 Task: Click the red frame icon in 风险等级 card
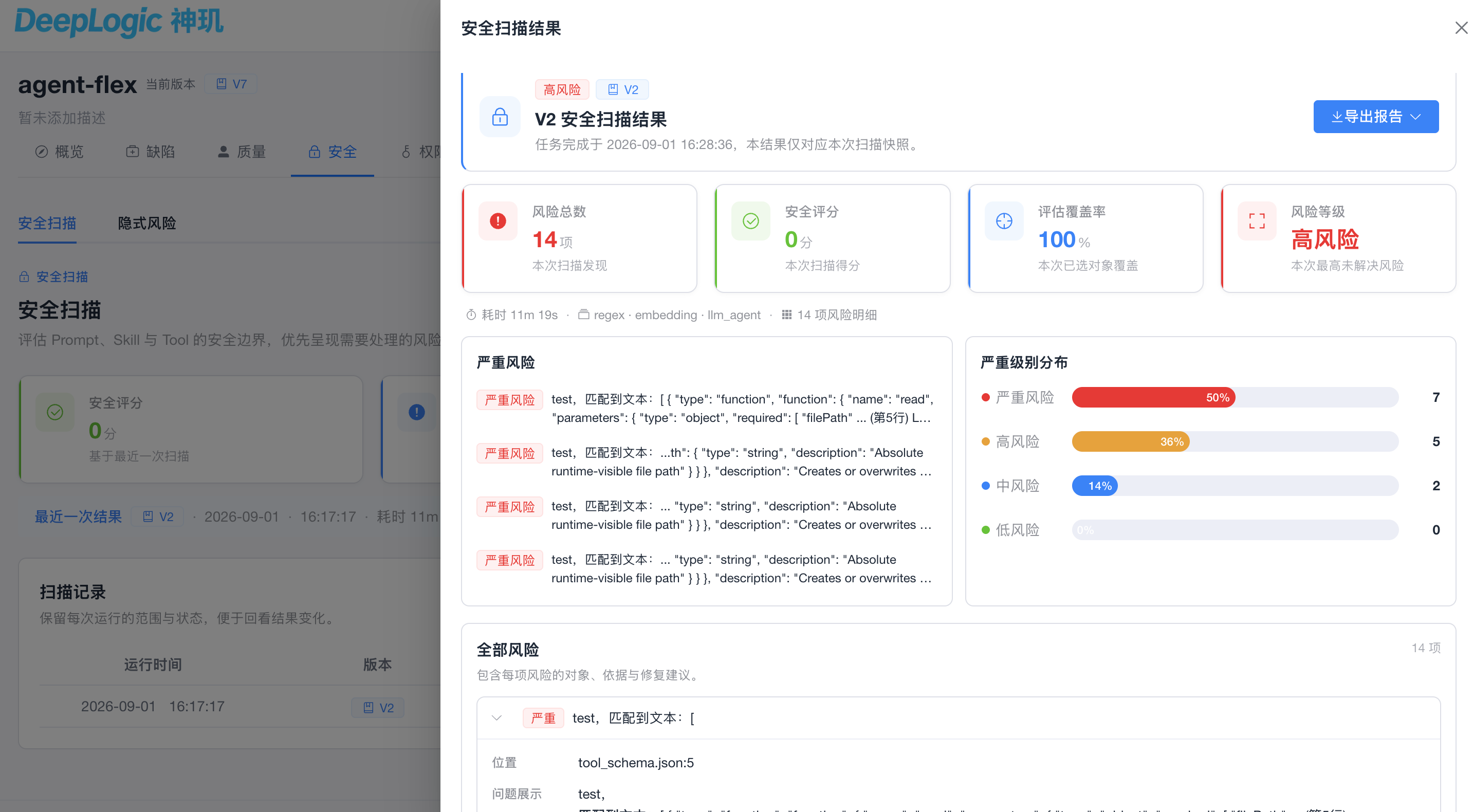click(x=1257, y=220)
